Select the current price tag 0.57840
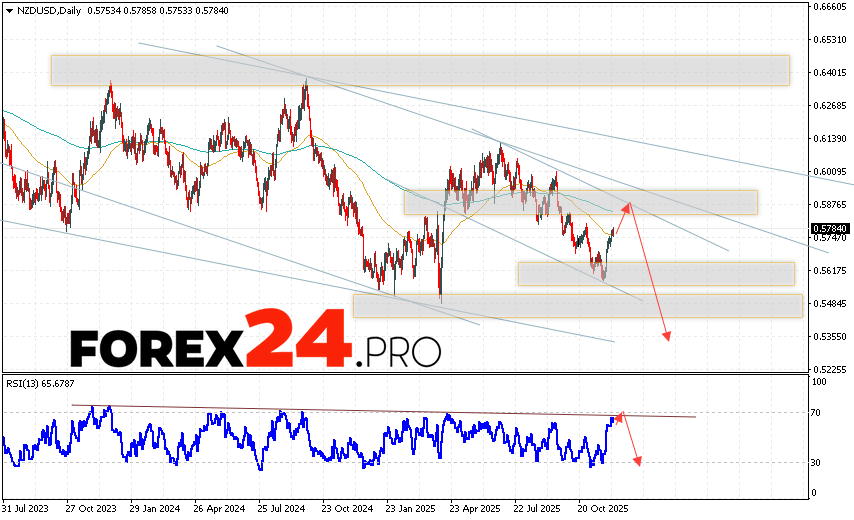This screenshot has height=520, width=854. [x=831, y=228]
